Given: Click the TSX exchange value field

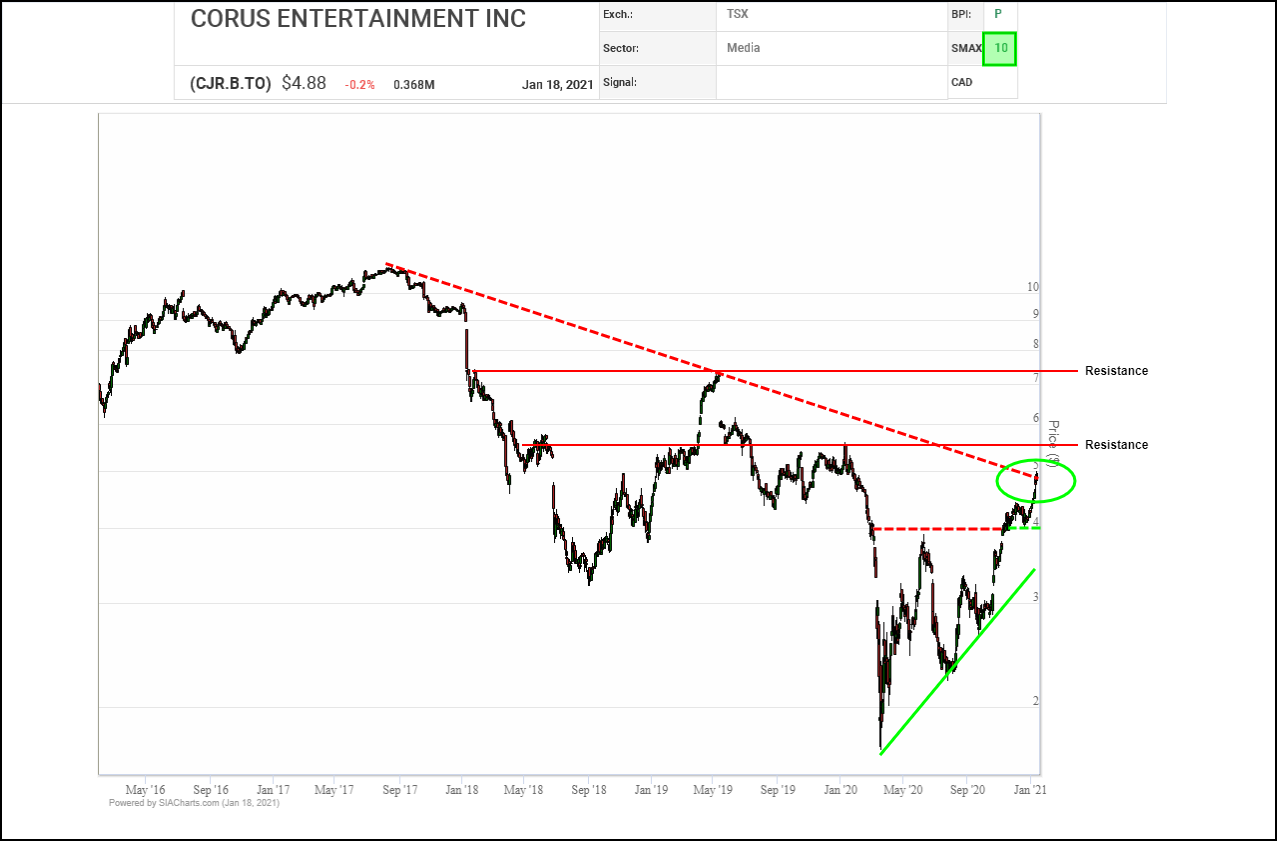Looking at the screenshot, I should 739,14.
